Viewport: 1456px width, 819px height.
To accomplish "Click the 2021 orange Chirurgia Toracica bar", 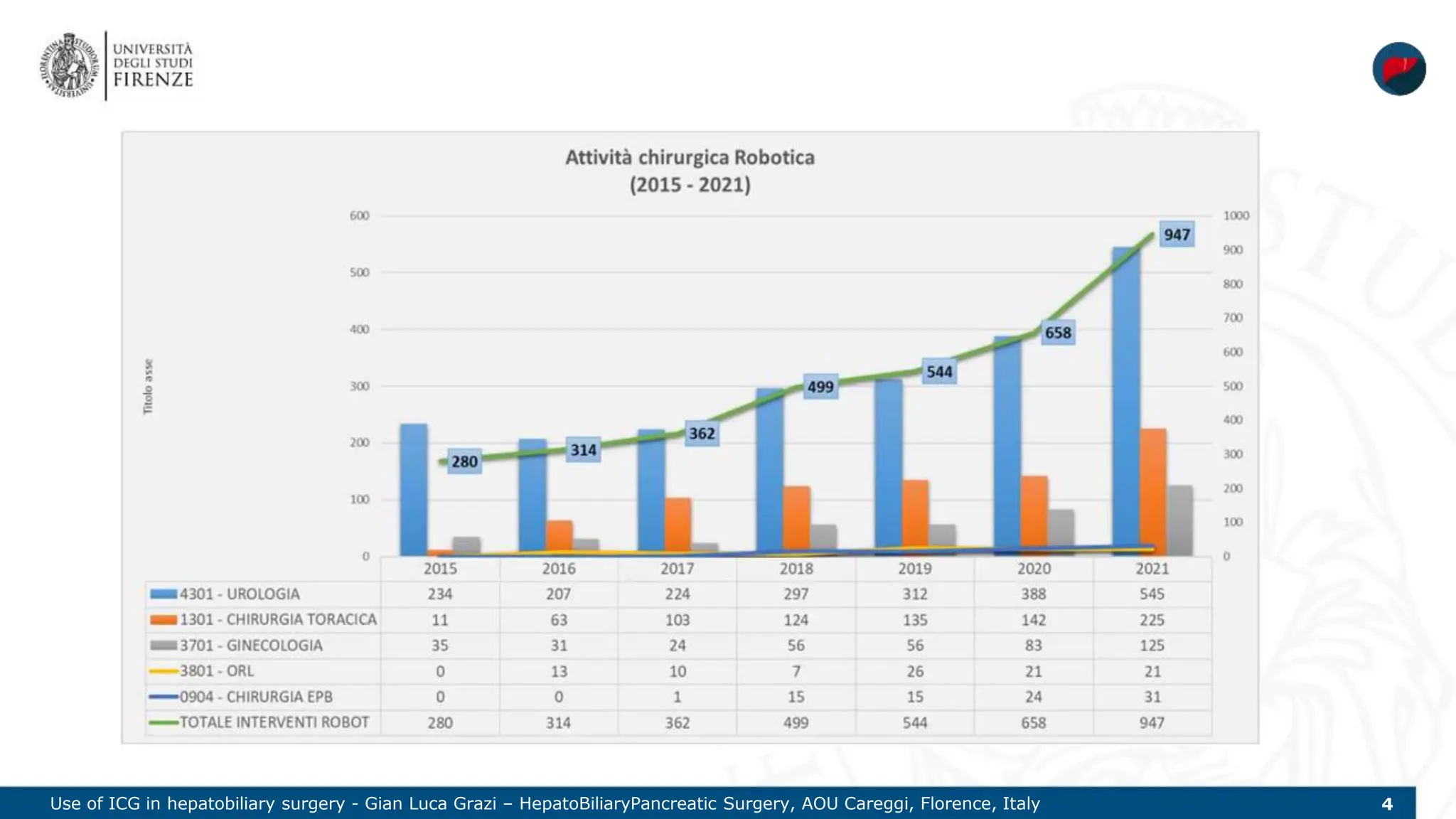I will (x=1153, y=492).
